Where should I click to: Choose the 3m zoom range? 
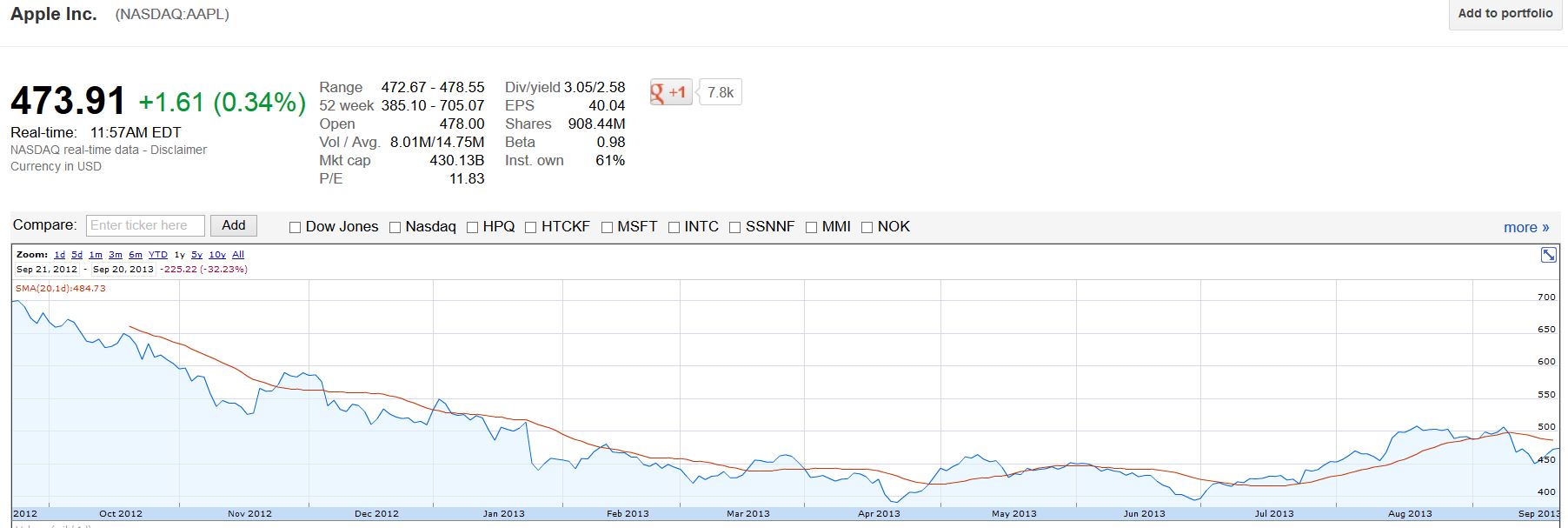(x=116, y=255)
